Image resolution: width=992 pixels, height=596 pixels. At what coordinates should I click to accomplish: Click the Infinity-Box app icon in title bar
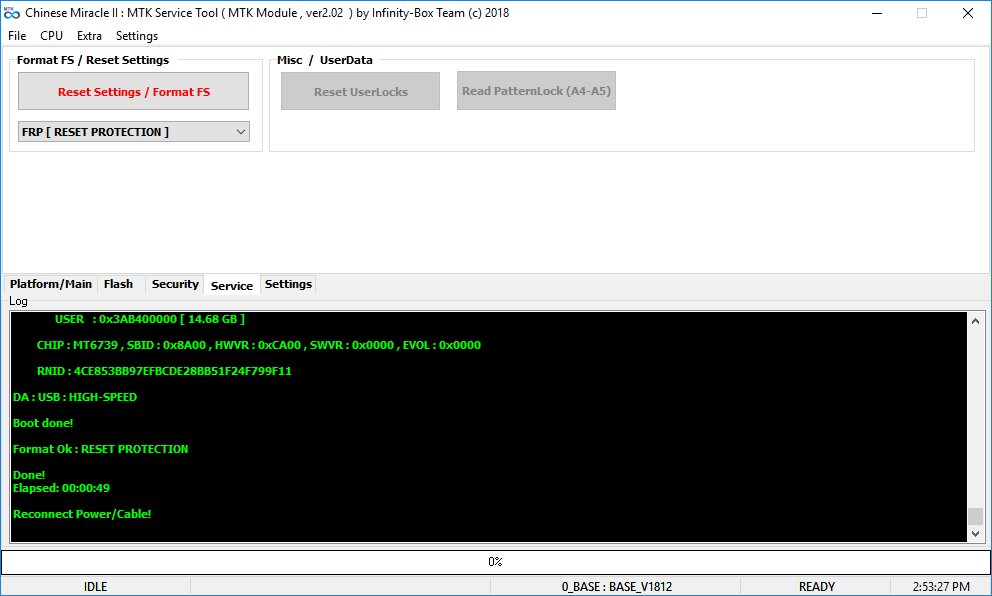pyautogui.click(x=12, y=13)
